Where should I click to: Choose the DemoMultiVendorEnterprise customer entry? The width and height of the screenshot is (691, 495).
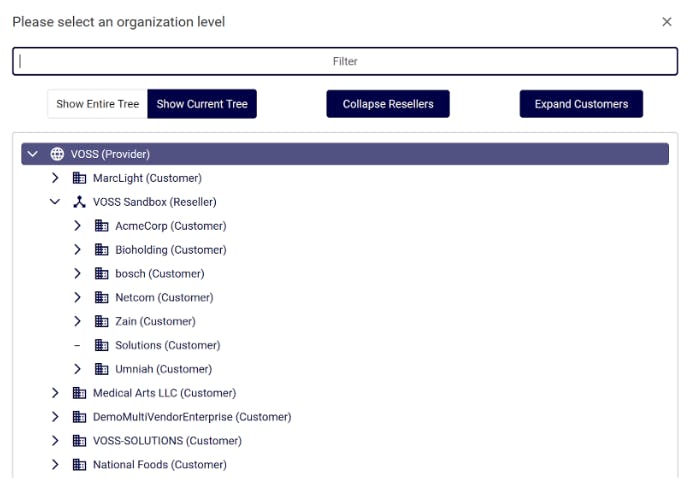pos(192,417)
